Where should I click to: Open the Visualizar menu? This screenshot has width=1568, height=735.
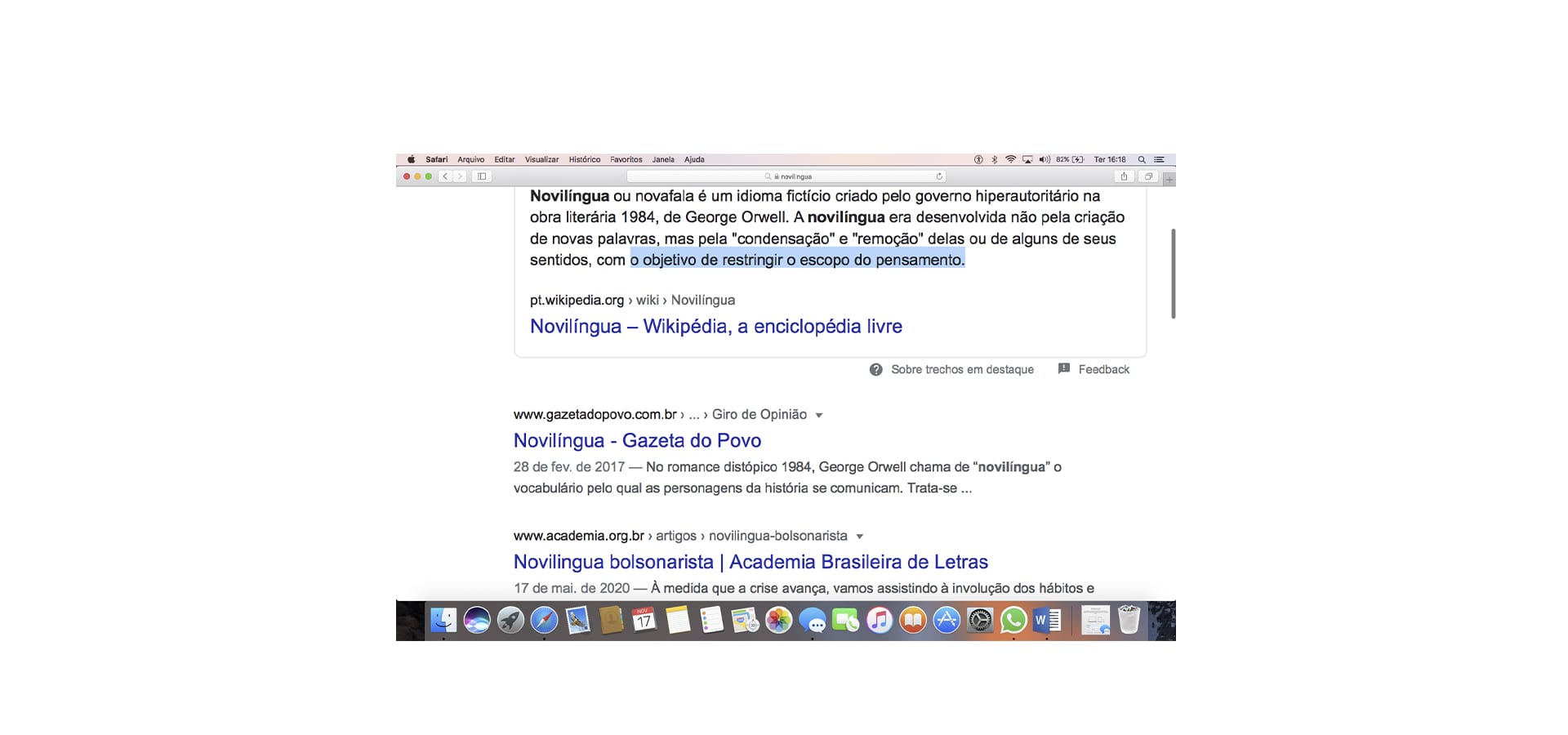(x=541, y=160)
